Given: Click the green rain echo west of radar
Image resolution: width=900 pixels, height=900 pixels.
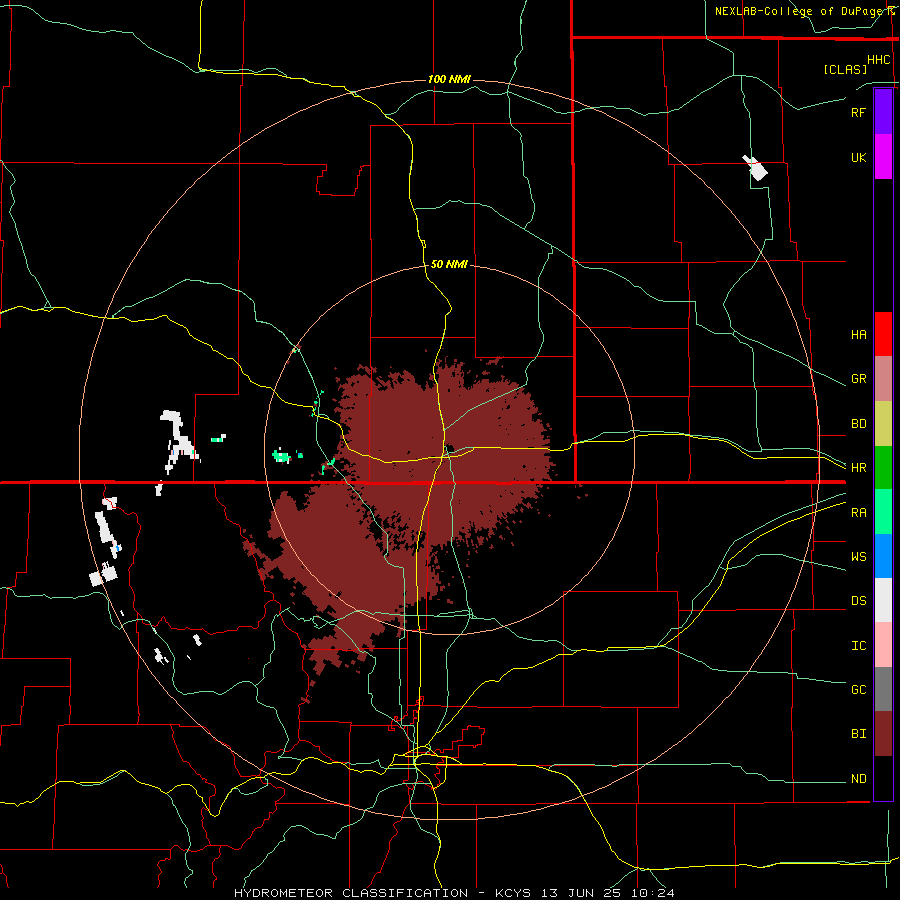Looking at the screenshot, I should point(281,456).
